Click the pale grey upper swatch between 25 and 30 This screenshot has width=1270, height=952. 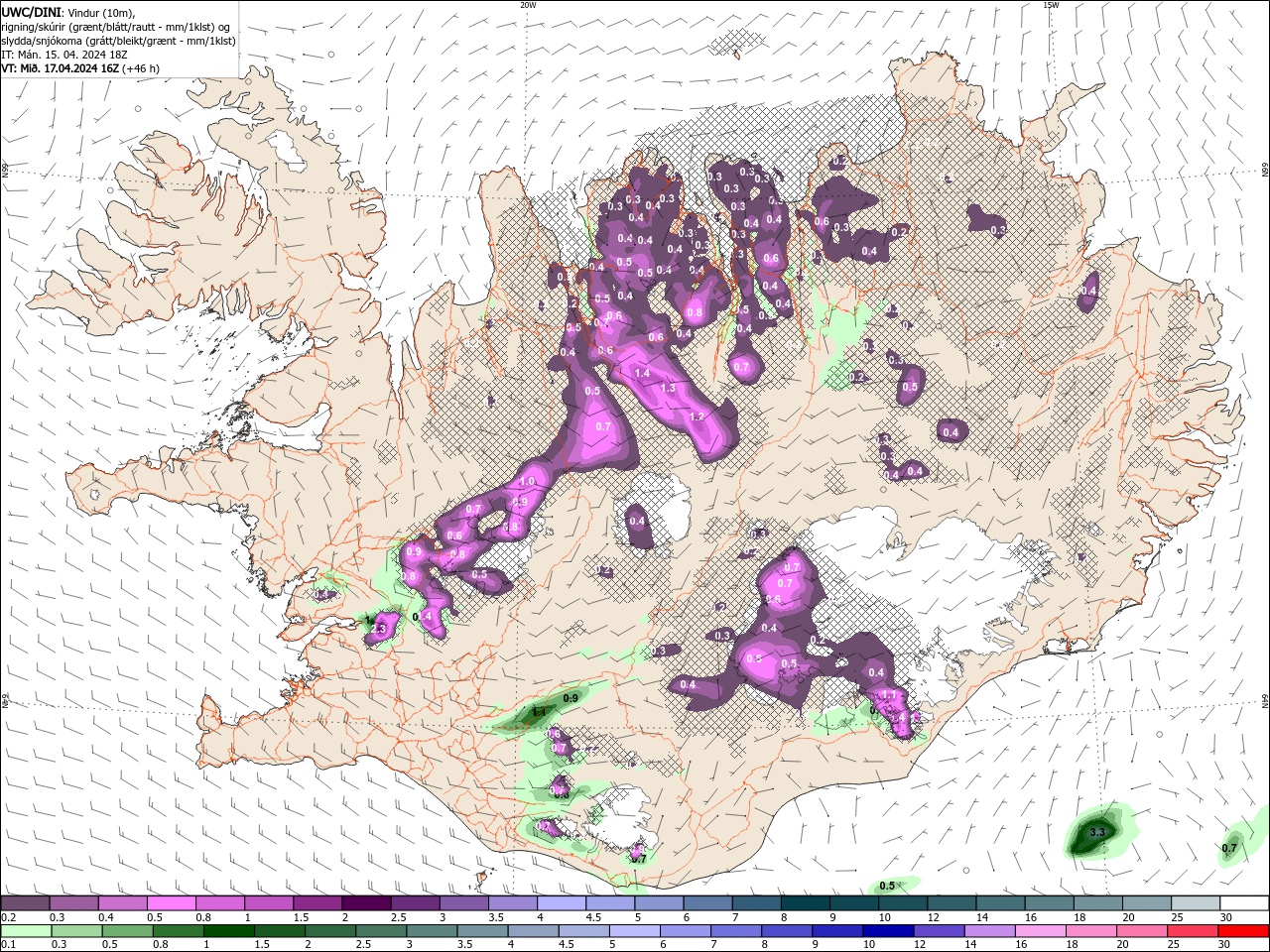(x=1196, y=903)
